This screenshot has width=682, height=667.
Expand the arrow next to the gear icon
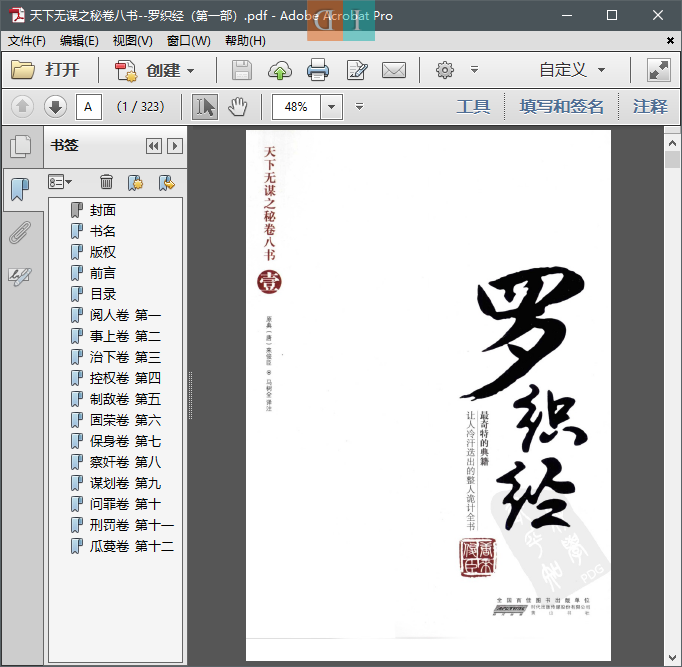pos(475,70)
